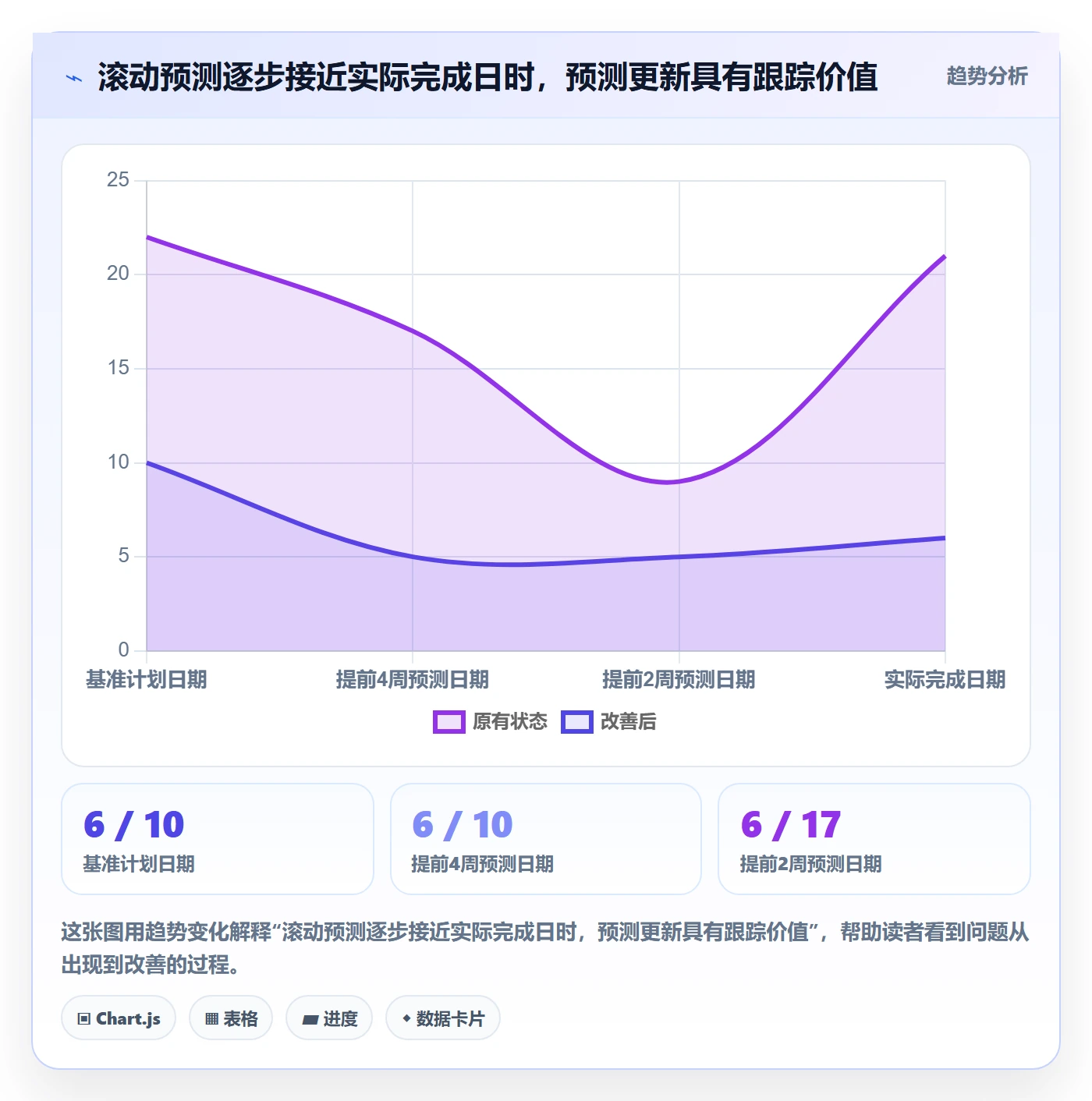Click the grid icon in the 表格 chip
The height and width of the screenshot is (1101, 1092).
pyautogui.click(x=211, y=1018)
